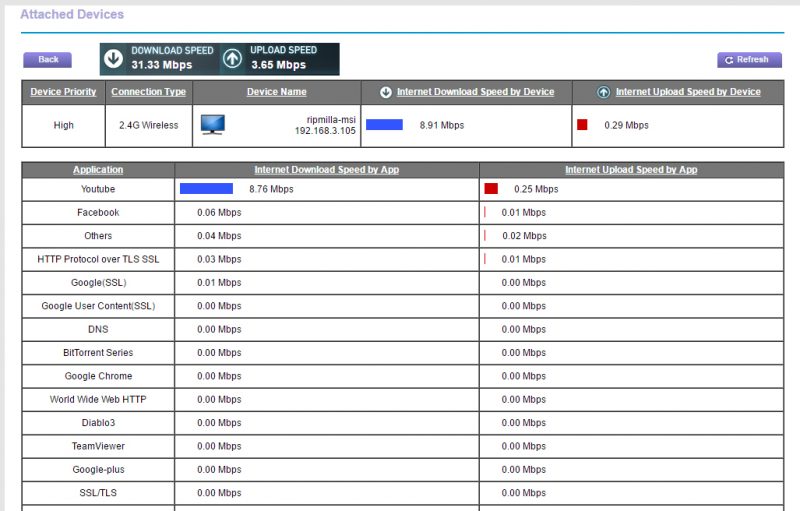The width and height of the screenshot is (800, 511).
Task: Select the Diablo3 application entry
Action: pyautogui.click(x=98, y=423)
